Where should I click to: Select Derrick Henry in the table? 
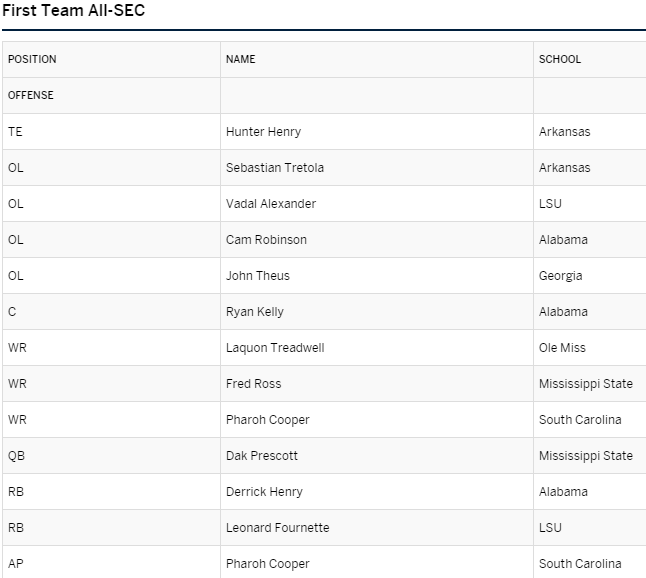264,492
